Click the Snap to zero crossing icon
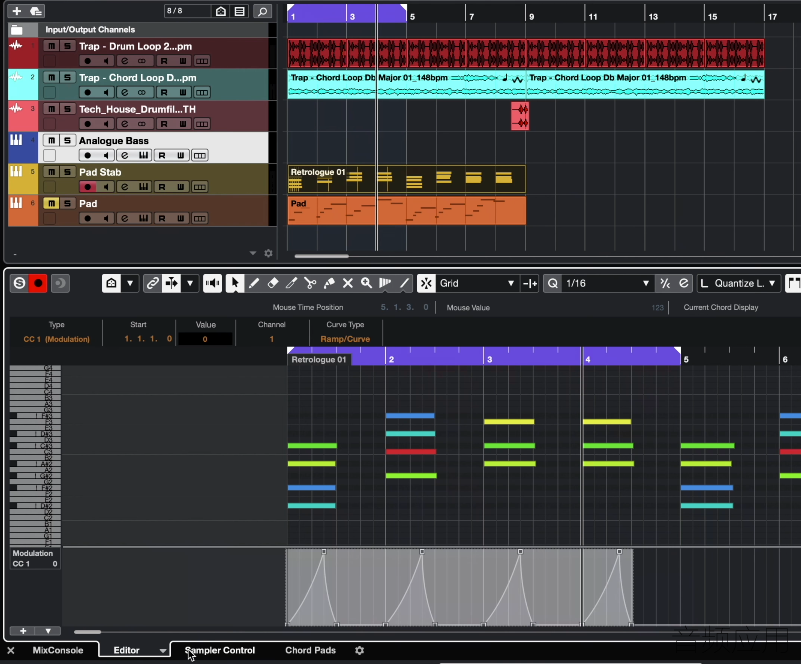The width and height of the screenshot is (801, 664). [530, 283]
